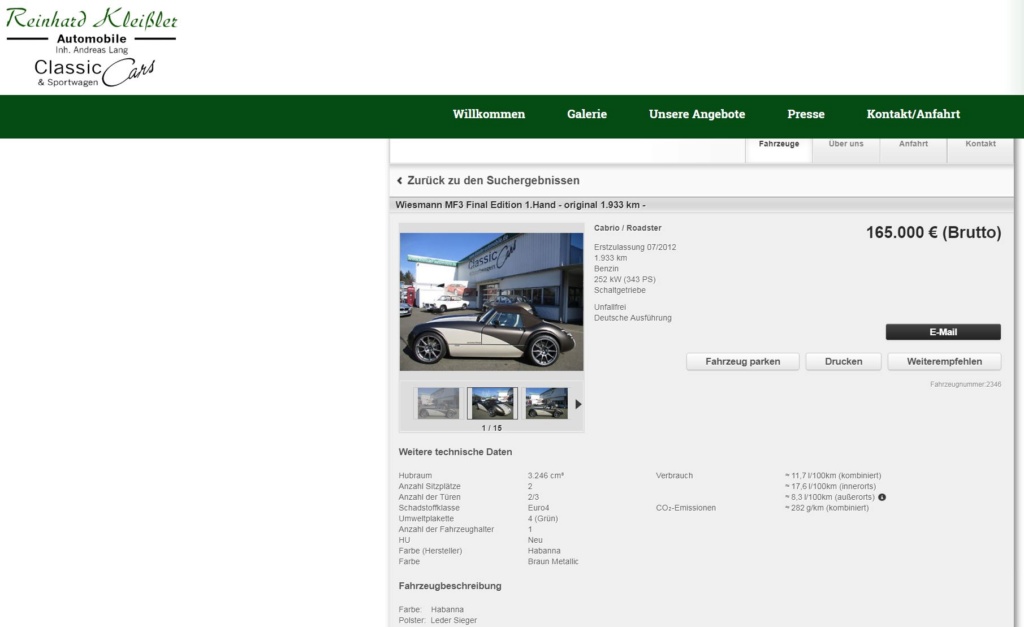The height and width of the screenshot is (627, 1024).
Task: Click the Wiesmann MF3 Final Edition title
Action: (x=520, y=205)
